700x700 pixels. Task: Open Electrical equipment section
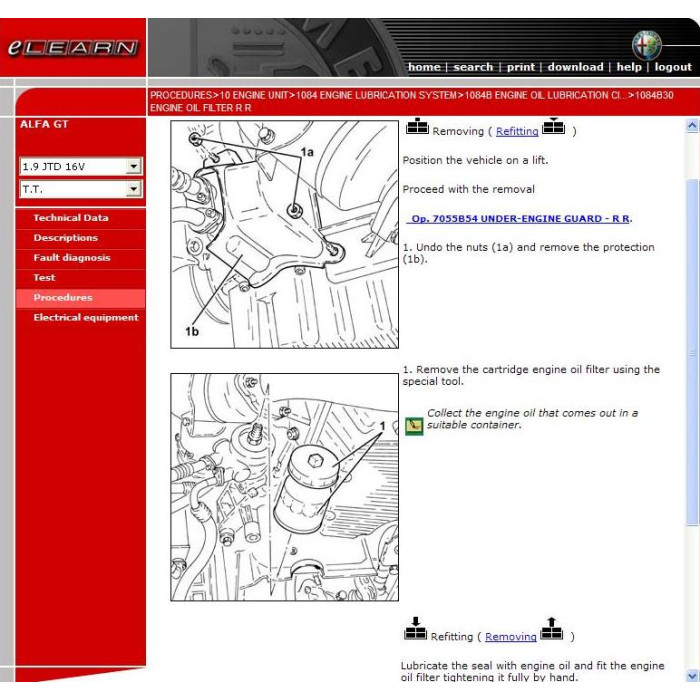[86, 317]
